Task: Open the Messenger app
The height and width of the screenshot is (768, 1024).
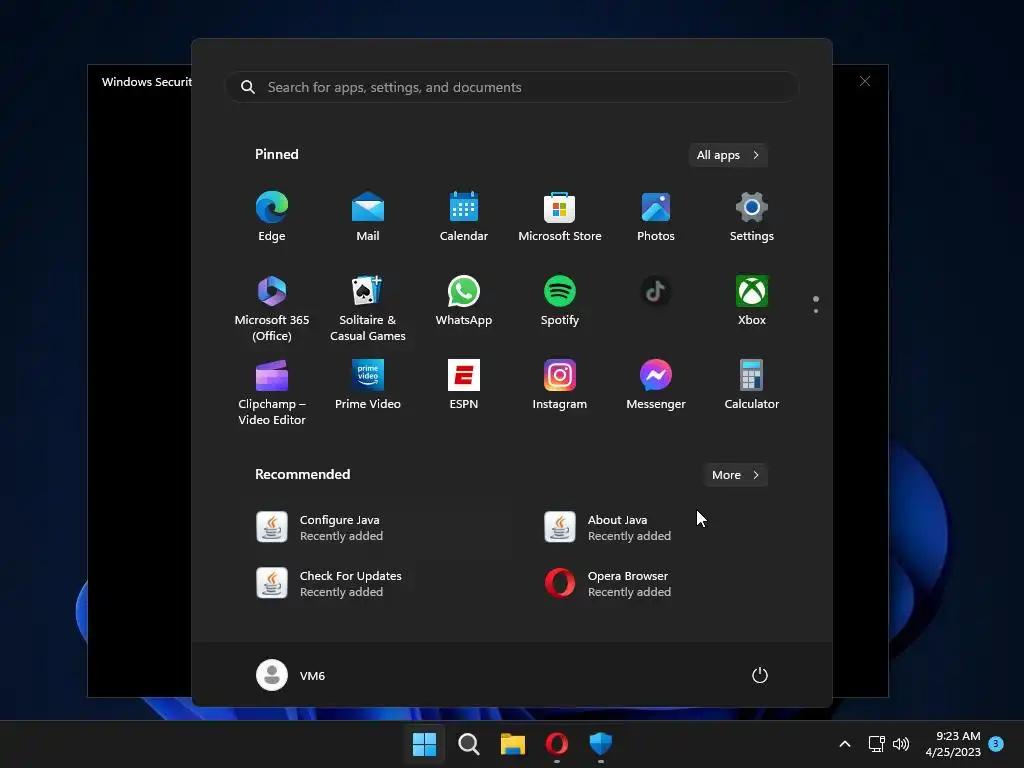Action: pos(656,385)
